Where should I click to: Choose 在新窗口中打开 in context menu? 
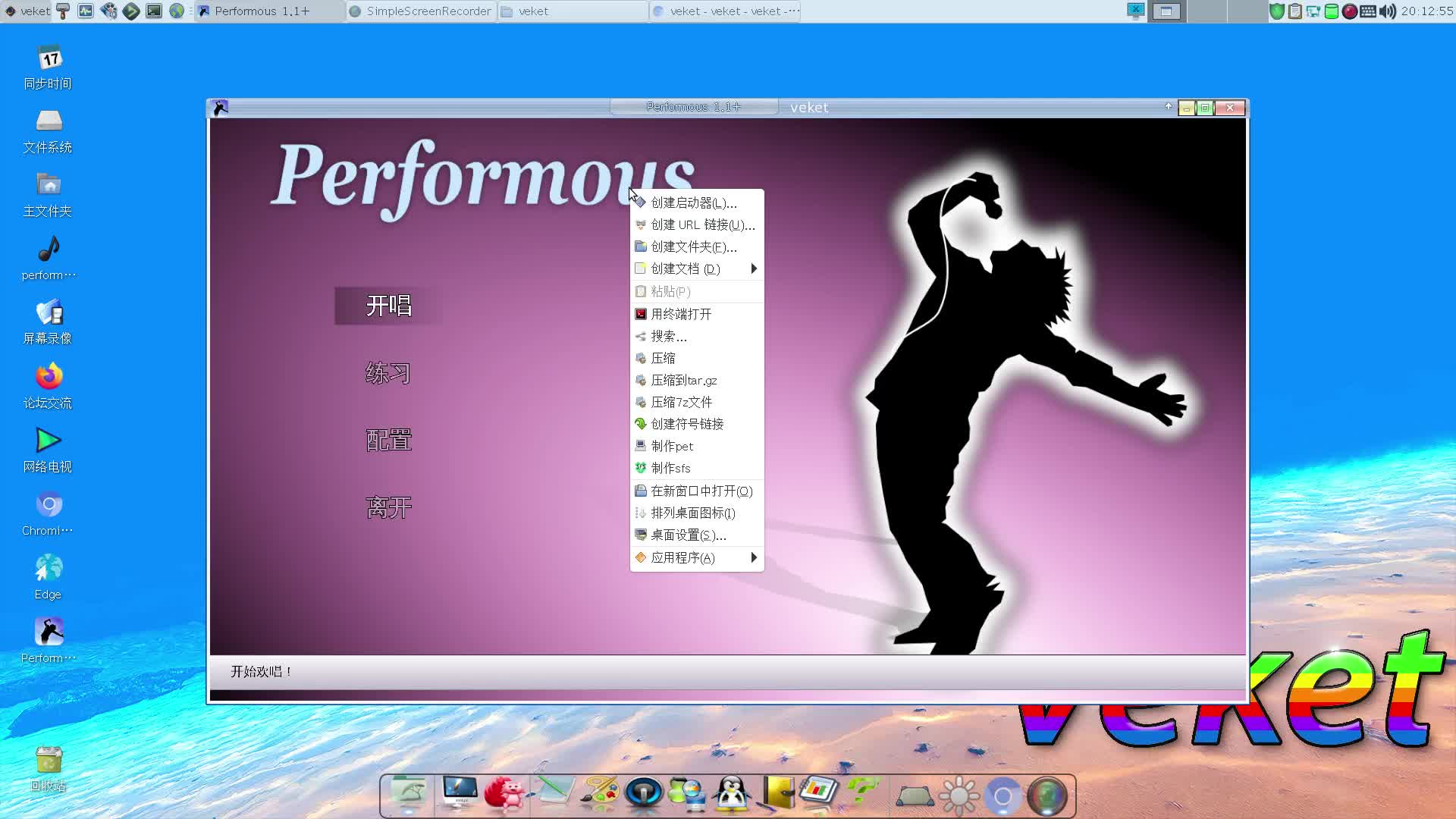[697, 491]
